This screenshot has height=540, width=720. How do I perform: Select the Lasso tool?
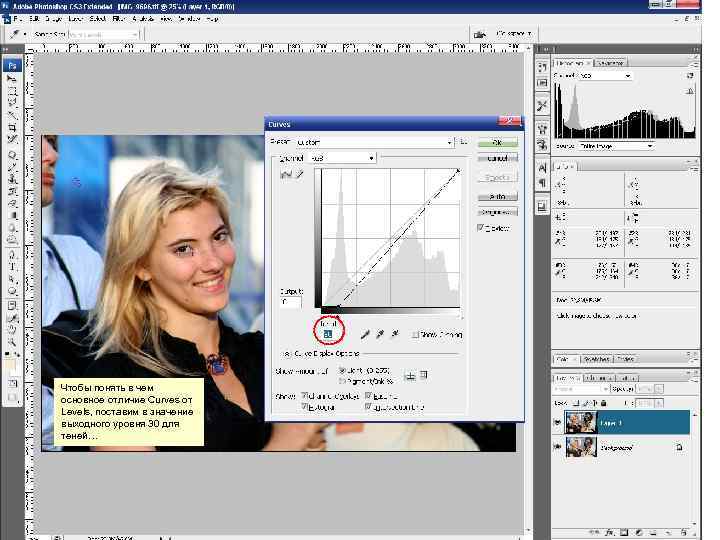click(11, 102)
